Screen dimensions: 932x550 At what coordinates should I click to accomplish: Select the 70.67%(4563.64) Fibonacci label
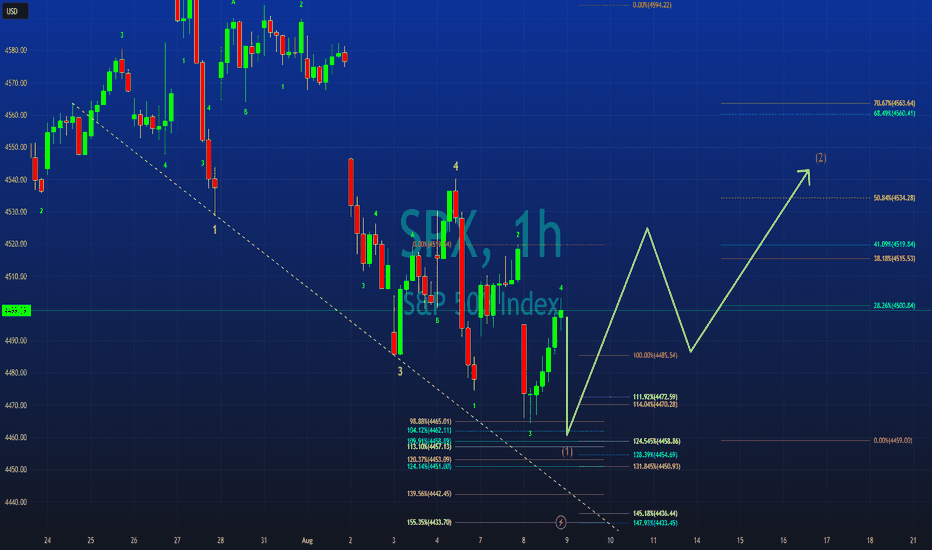coord(894,103)
